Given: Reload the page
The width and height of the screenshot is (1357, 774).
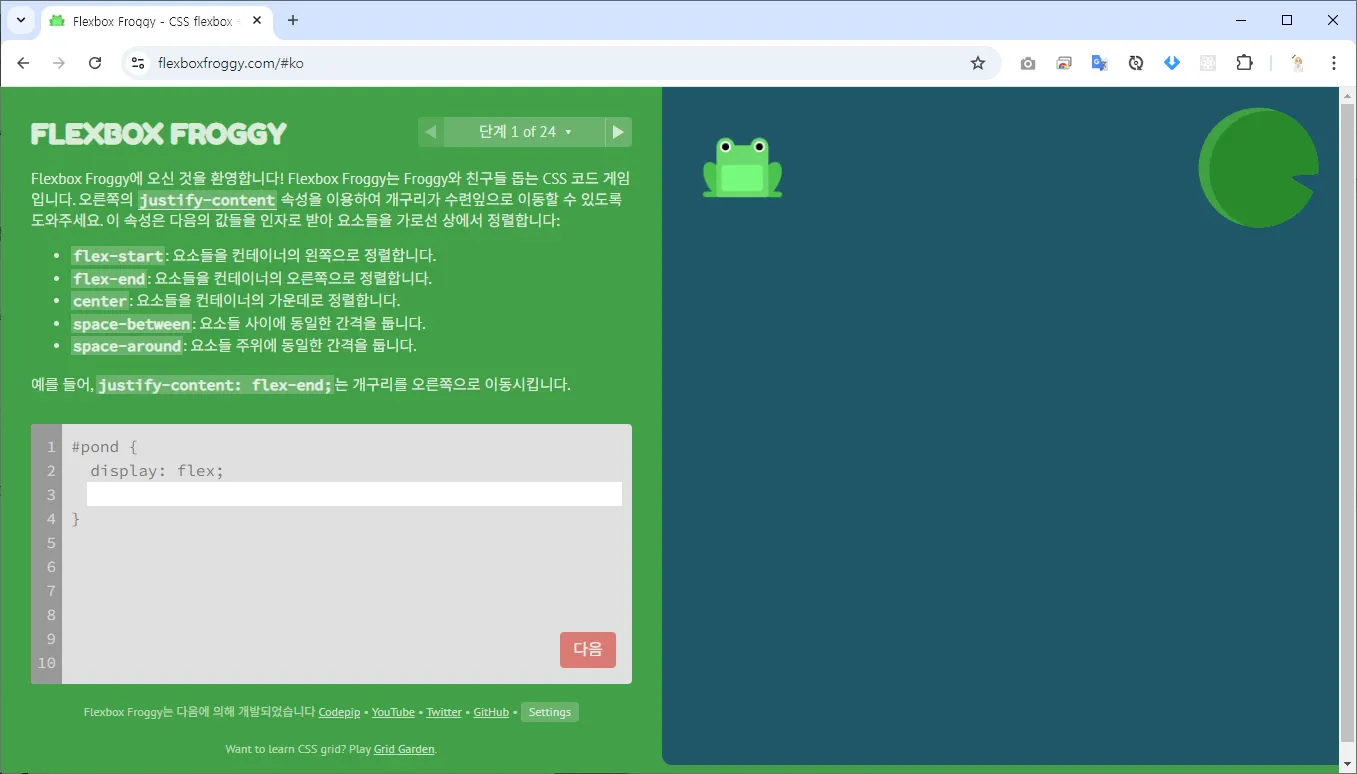Looking at the screenshot, I should click(95, 63).
